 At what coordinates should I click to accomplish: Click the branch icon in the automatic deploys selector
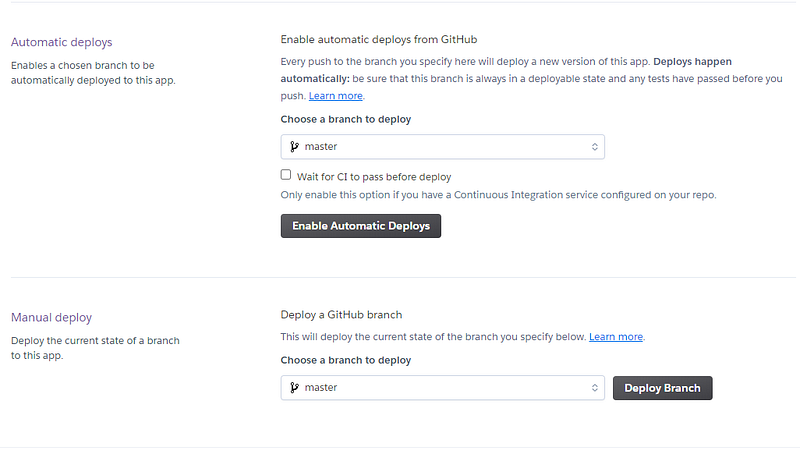[x=294, y=147]
